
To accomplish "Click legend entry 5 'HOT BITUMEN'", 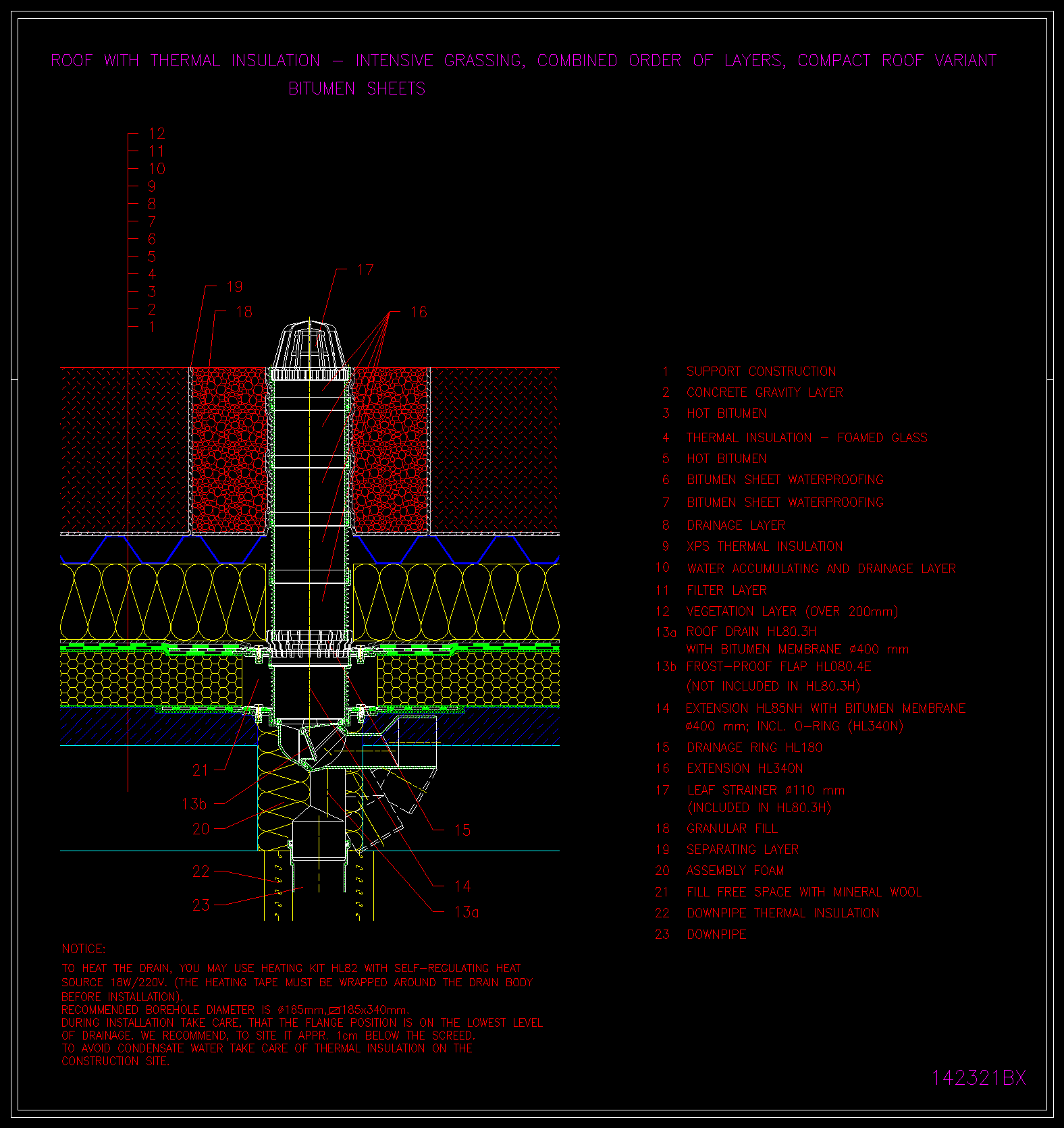I will click(726, 459).
